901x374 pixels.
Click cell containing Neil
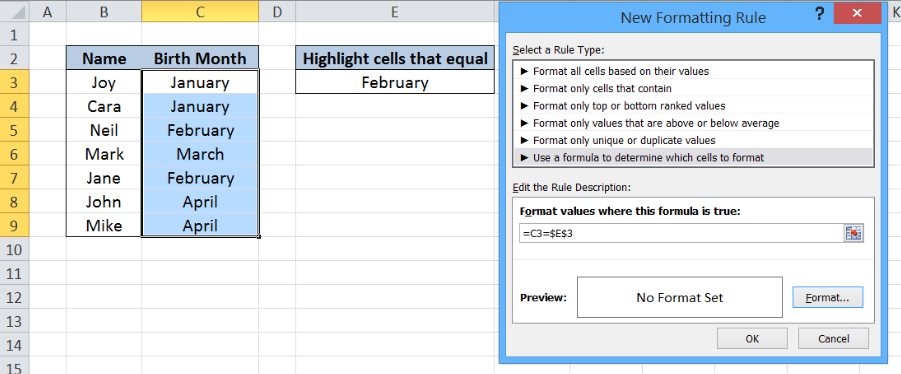(x=104, y=130)
